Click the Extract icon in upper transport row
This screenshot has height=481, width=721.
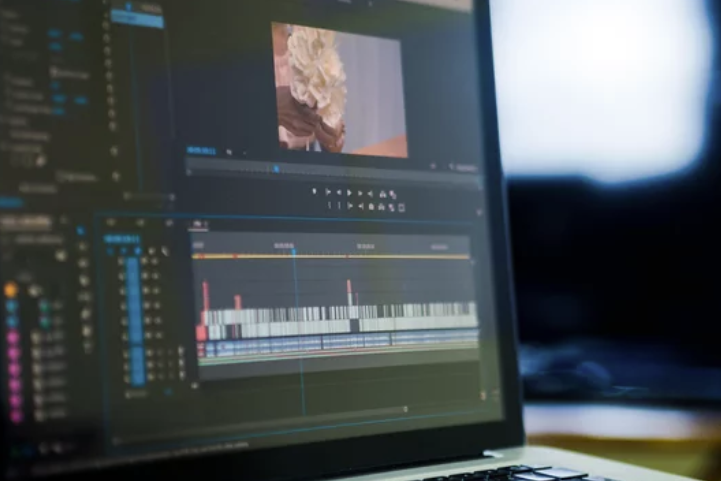[393, 193]
